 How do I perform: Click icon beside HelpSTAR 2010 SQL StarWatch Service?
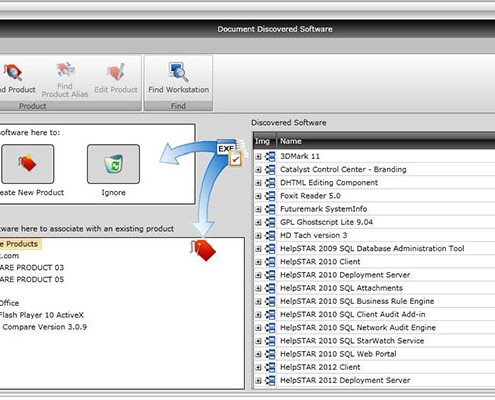click(270, 341)
